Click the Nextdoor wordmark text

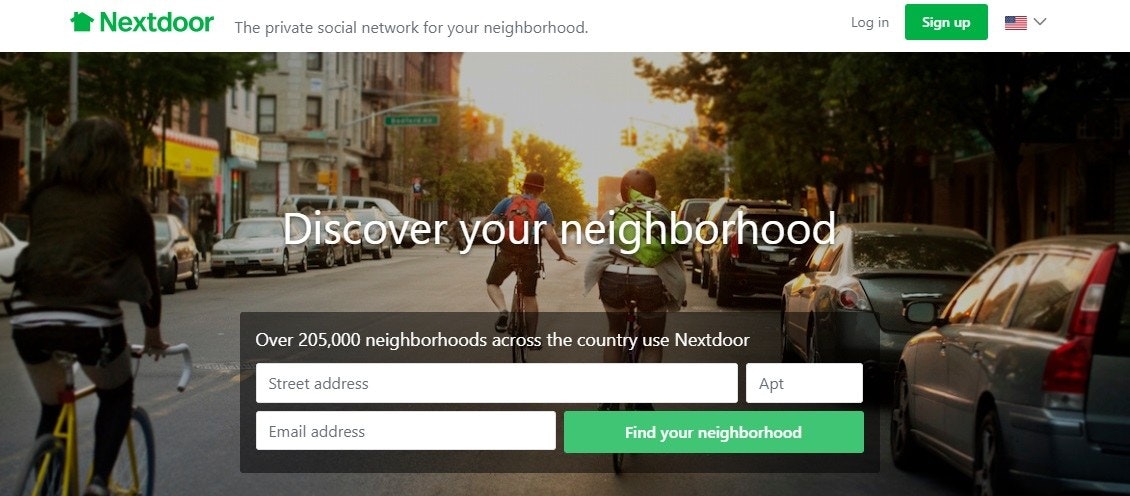coord(156,22)
